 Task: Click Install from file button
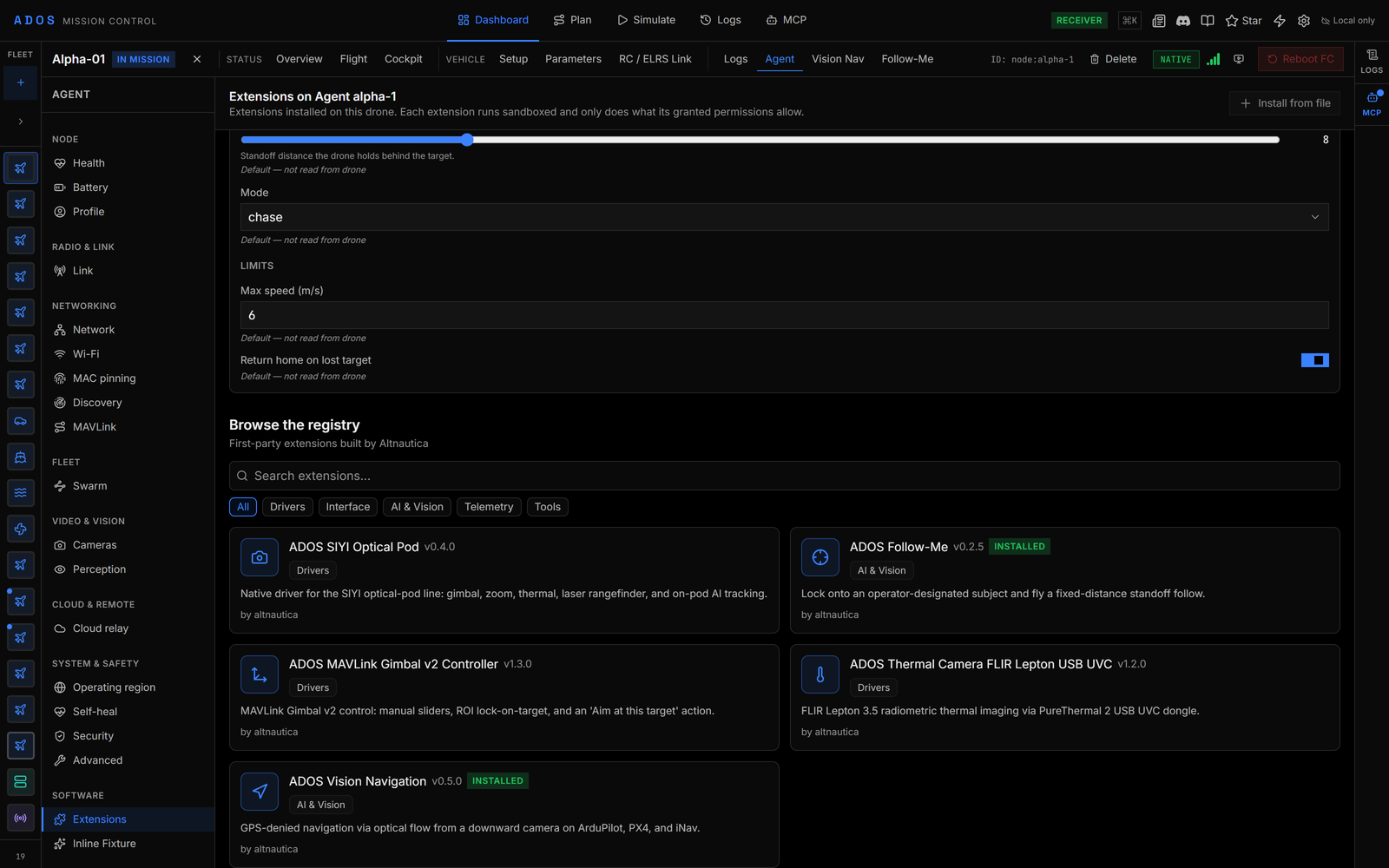pyautogui.click(x=1285, y=103)
